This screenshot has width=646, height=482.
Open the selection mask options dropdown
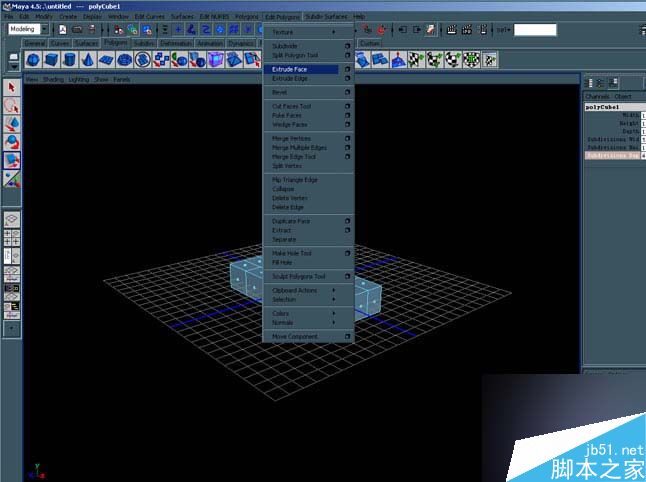[165, 30]
